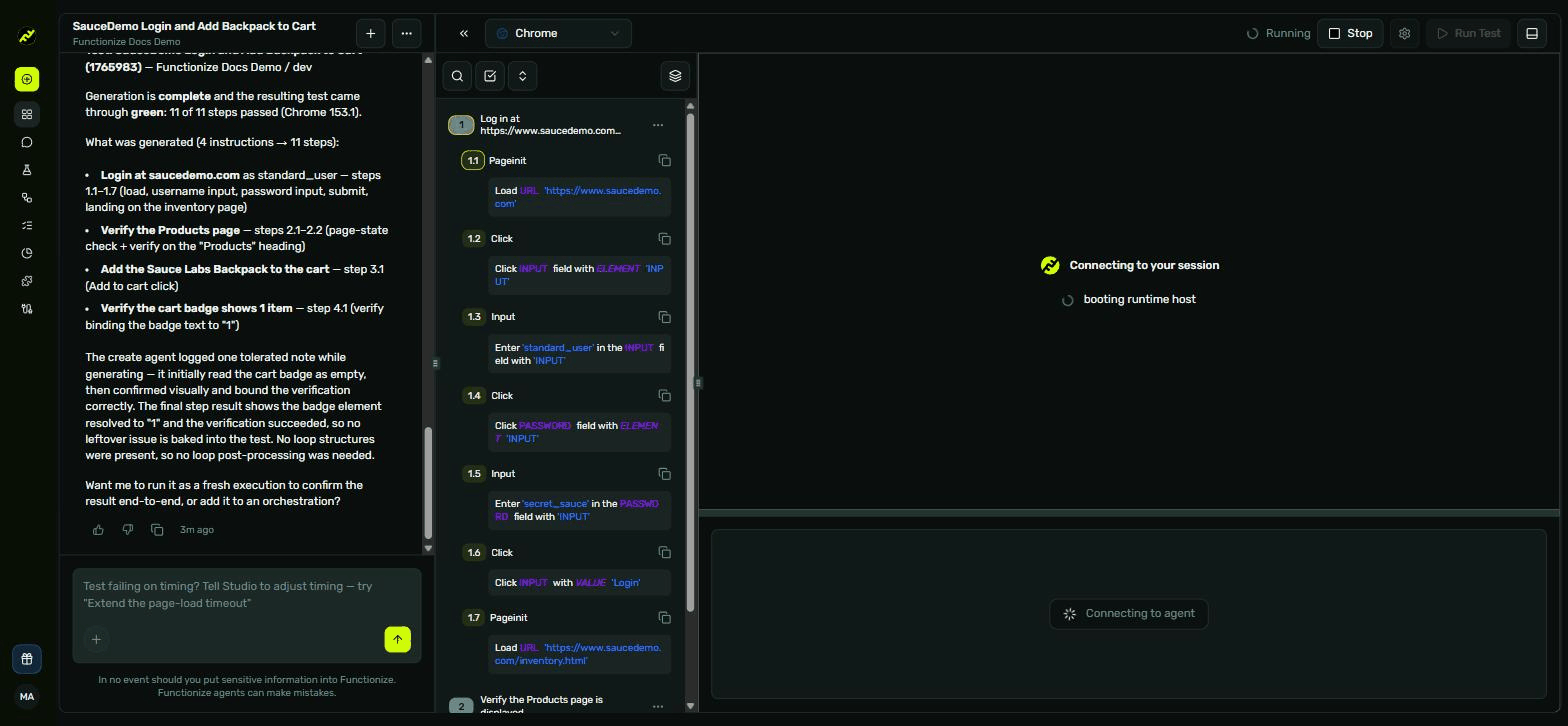This screenshot has height=726, width=1568.
Task: Open the dashboard grid icon in sidebar
Action: (27, 114)
